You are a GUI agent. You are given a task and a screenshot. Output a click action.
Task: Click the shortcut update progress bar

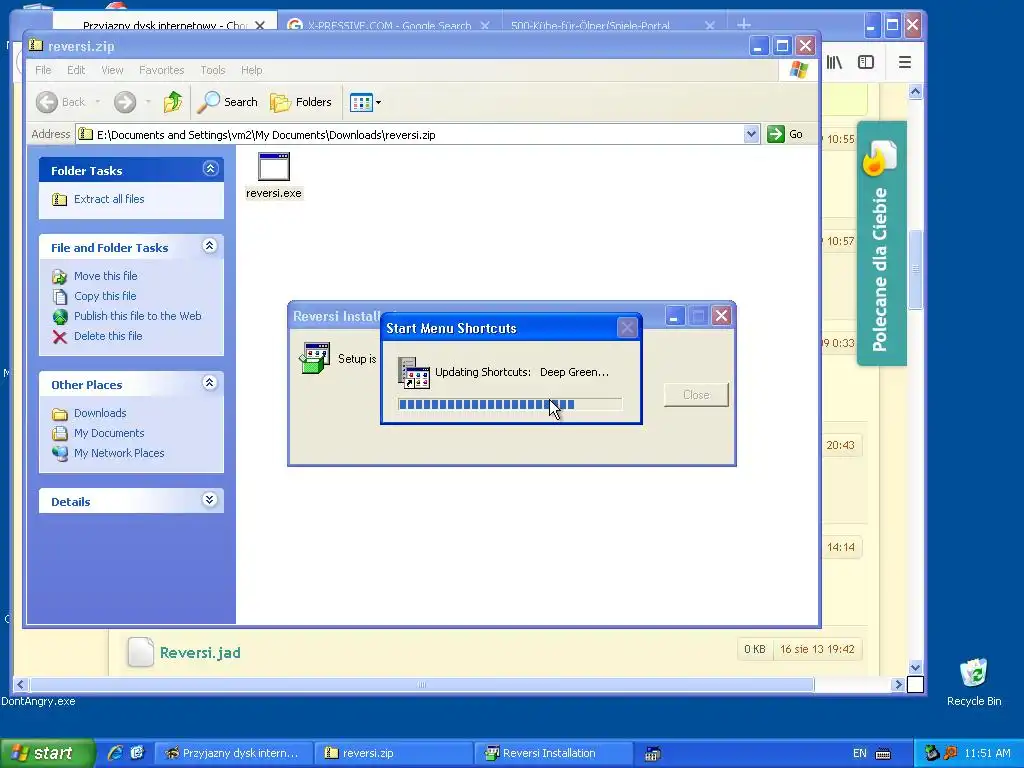[x=509, y=404]
